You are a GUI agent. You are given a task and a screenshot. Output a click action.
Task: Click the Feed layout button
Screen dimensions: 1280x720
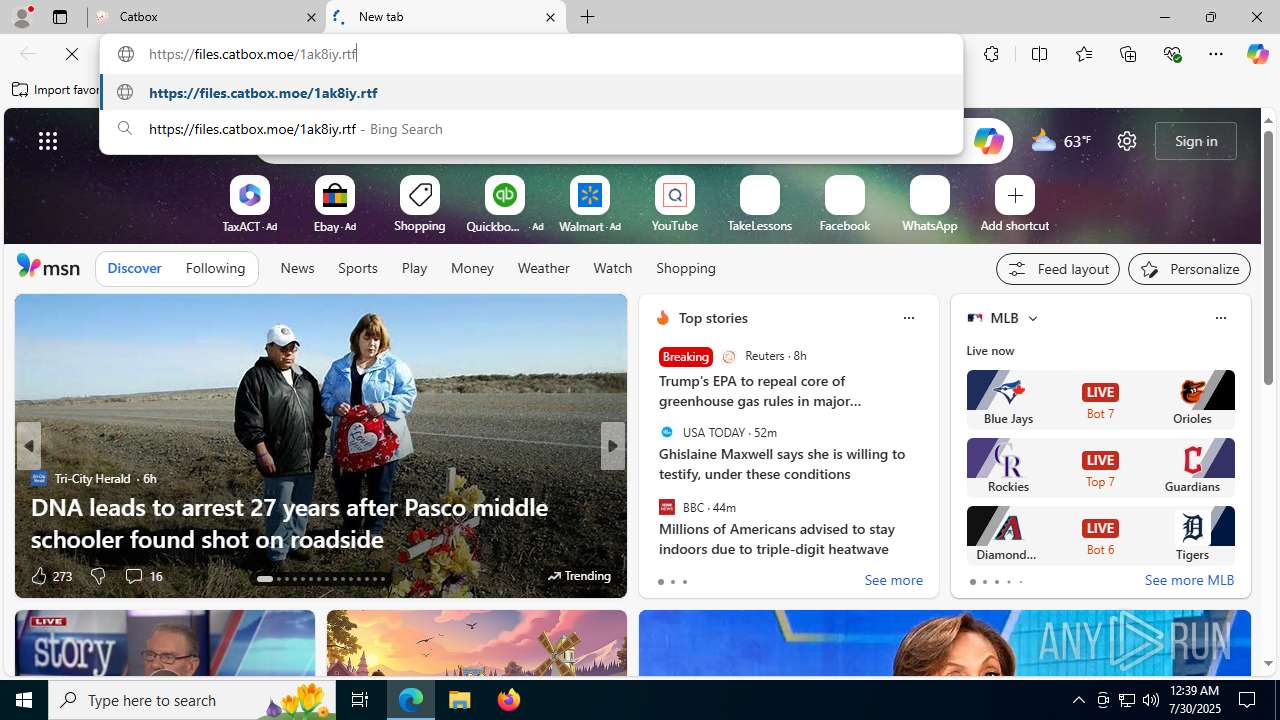point(1057,269)
